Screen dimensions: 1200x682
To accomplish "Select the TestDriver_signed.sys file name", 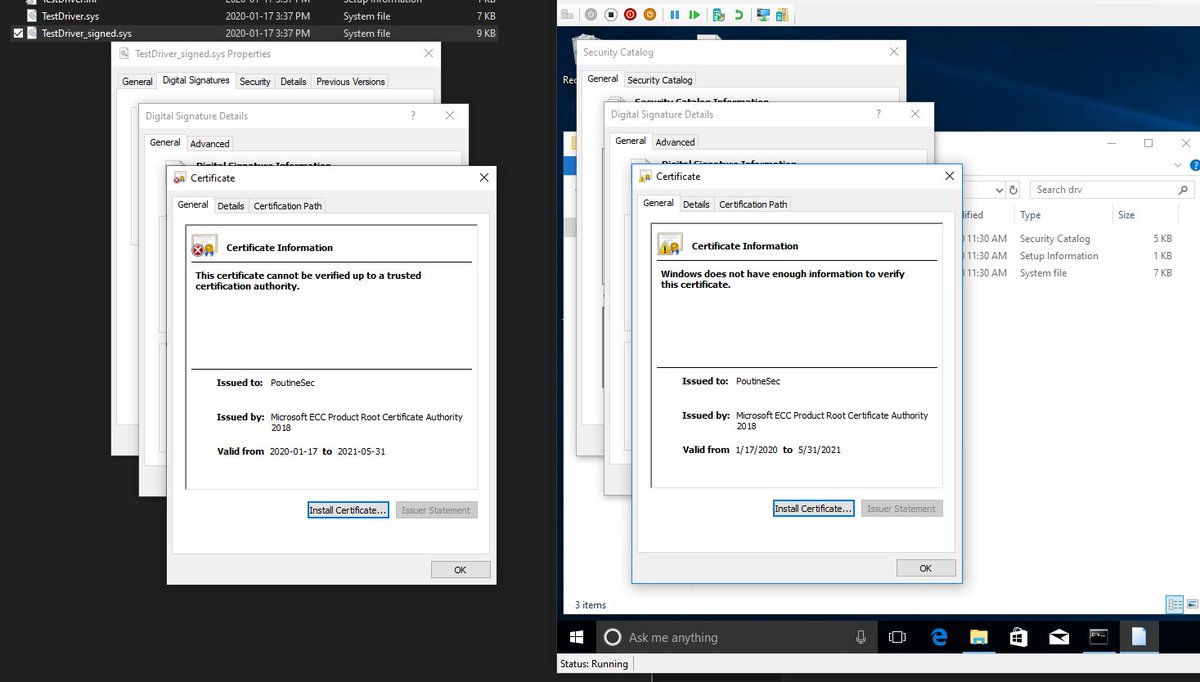I will (x=87, y=33).
